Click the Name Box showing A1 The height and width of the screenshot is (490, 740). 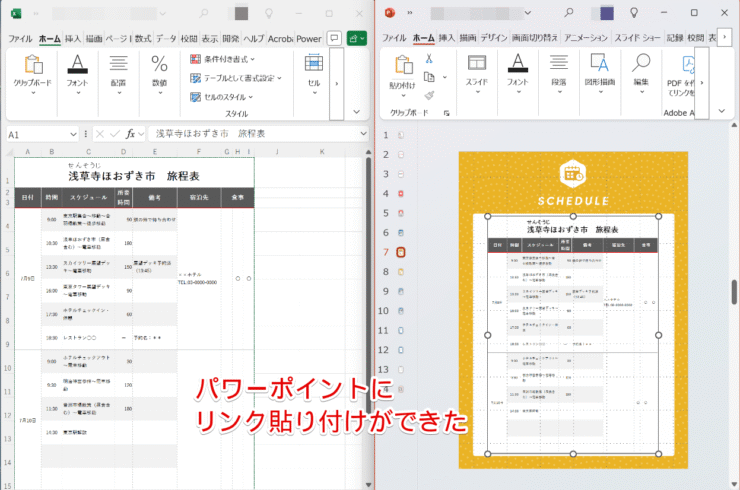coord(38,135)
